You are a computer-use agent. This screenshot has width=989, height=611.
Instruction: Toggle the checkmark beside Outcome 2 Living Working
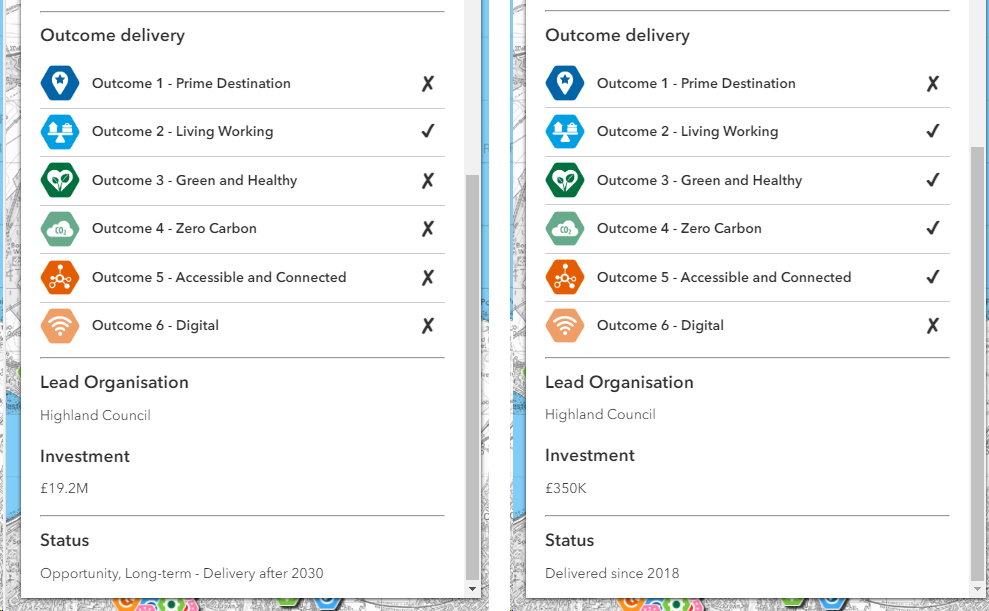(428, 131)
